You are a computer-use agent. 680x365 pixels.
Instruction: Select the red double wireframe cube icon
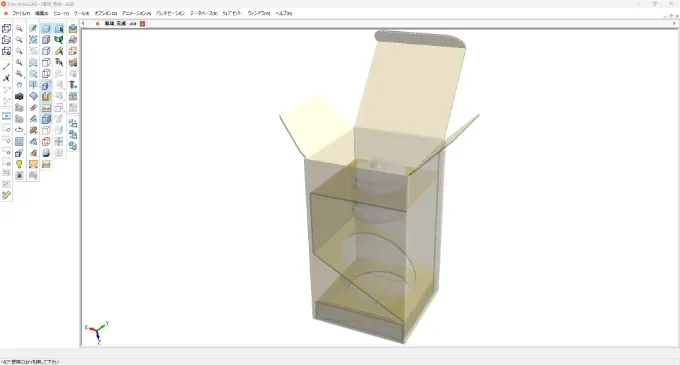(46, 141)
